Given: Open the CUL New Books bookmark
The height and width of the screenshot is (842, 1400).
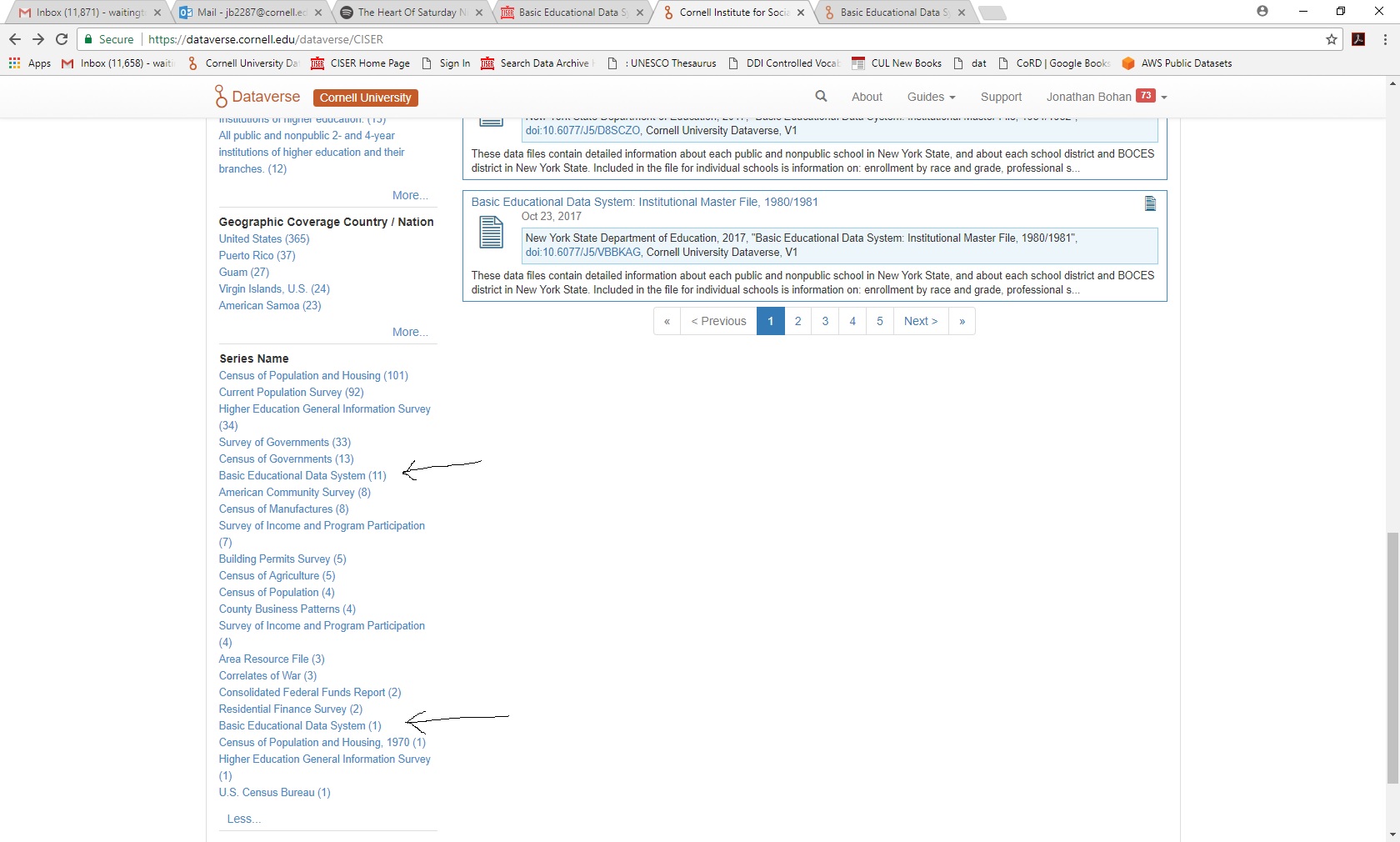Looking at the screenshot, I should 897,63.
